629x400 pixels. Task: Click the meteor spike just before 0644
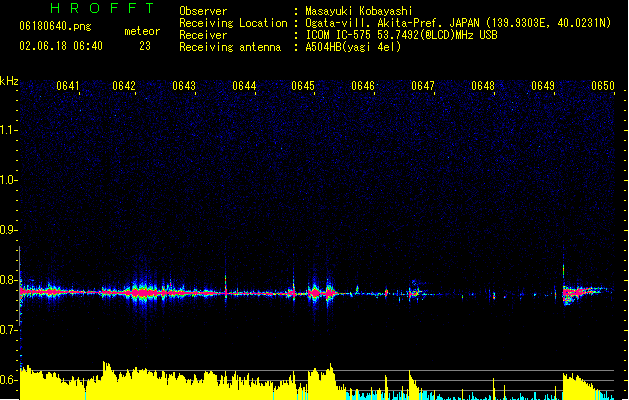(225, 287)
